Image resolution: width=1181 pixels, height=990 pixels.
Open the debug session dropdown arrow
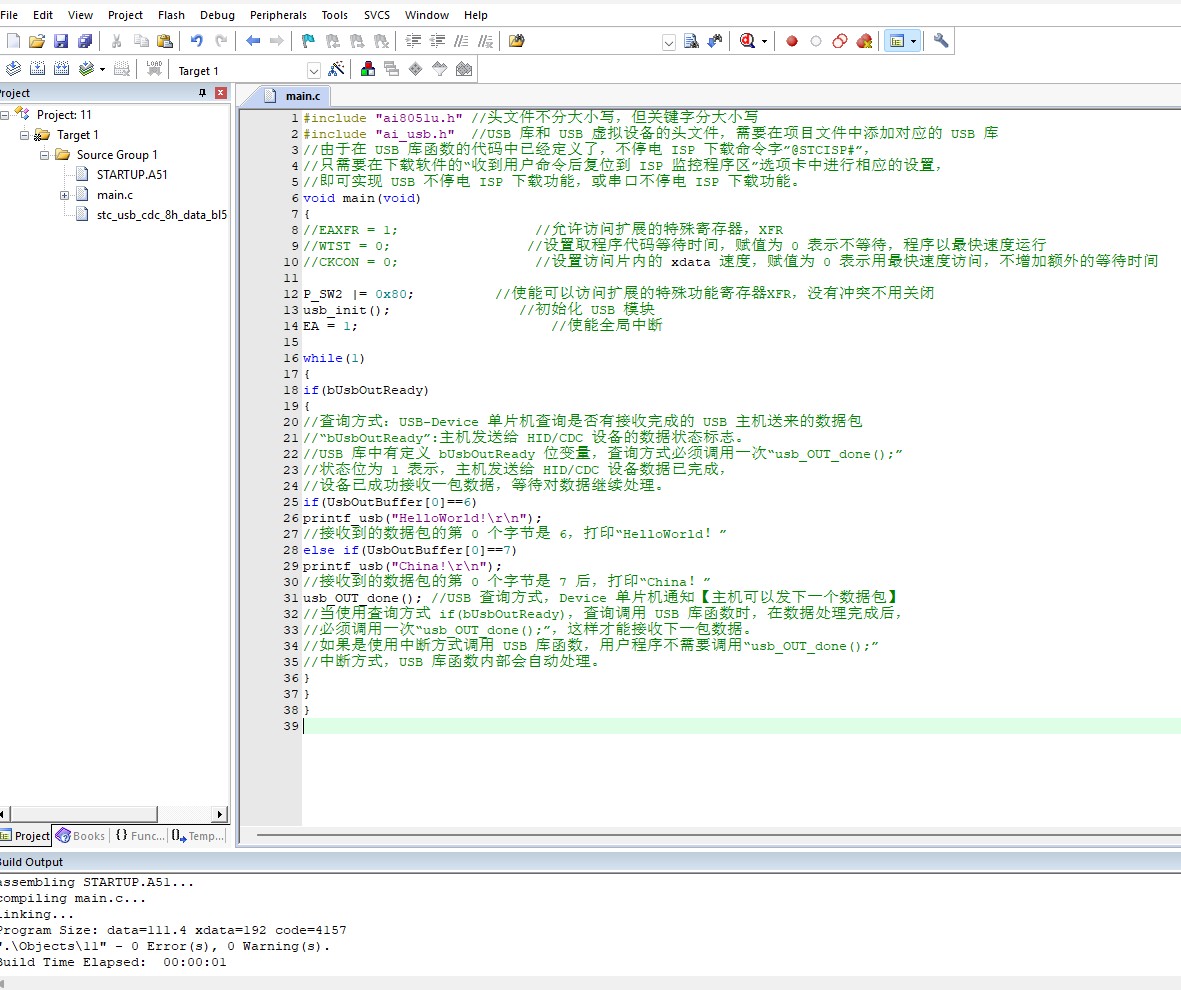pyautogui.click(x=764, y=41)
